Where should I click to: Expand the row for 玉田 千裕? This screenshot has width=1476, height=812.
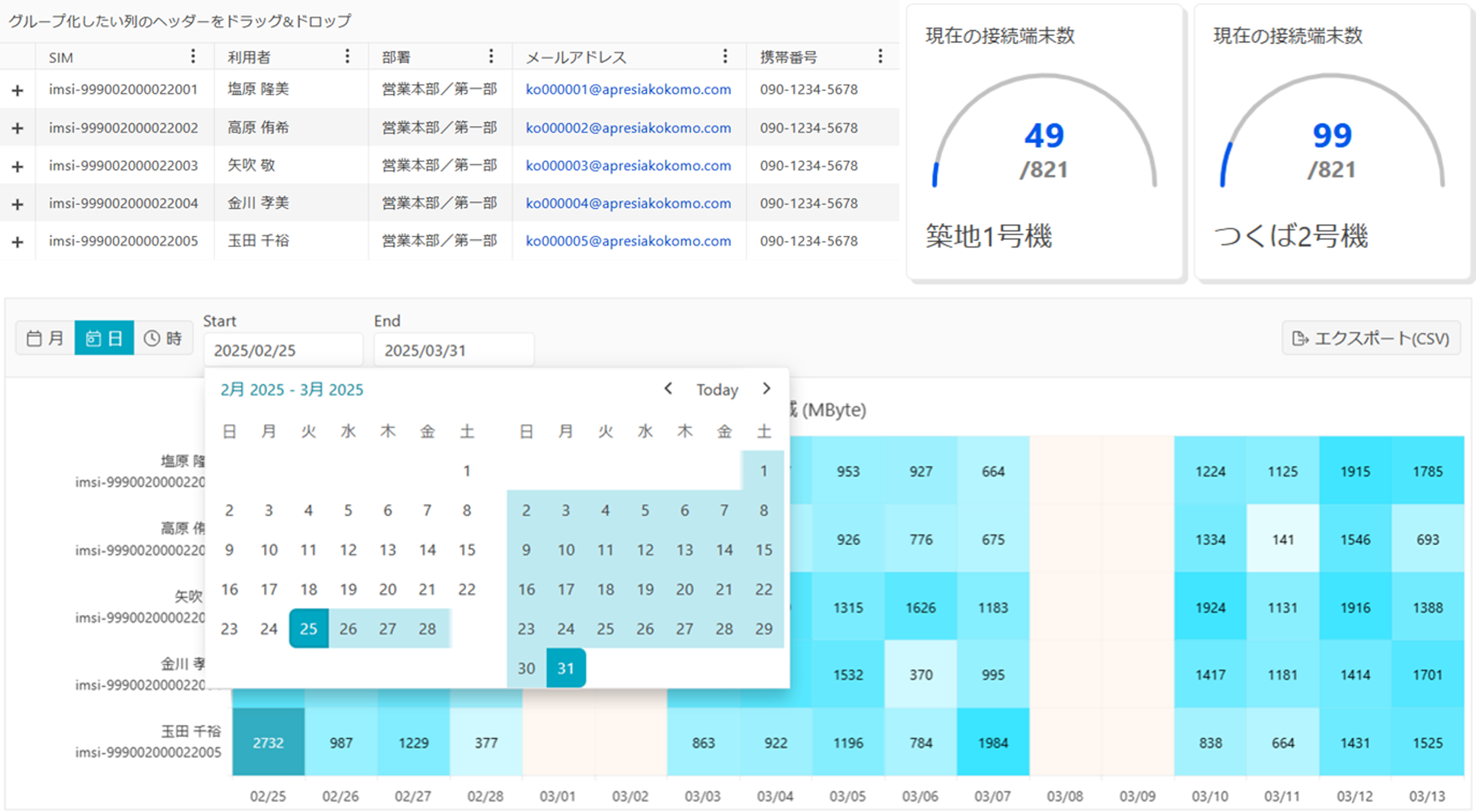[x=18, y=240]
